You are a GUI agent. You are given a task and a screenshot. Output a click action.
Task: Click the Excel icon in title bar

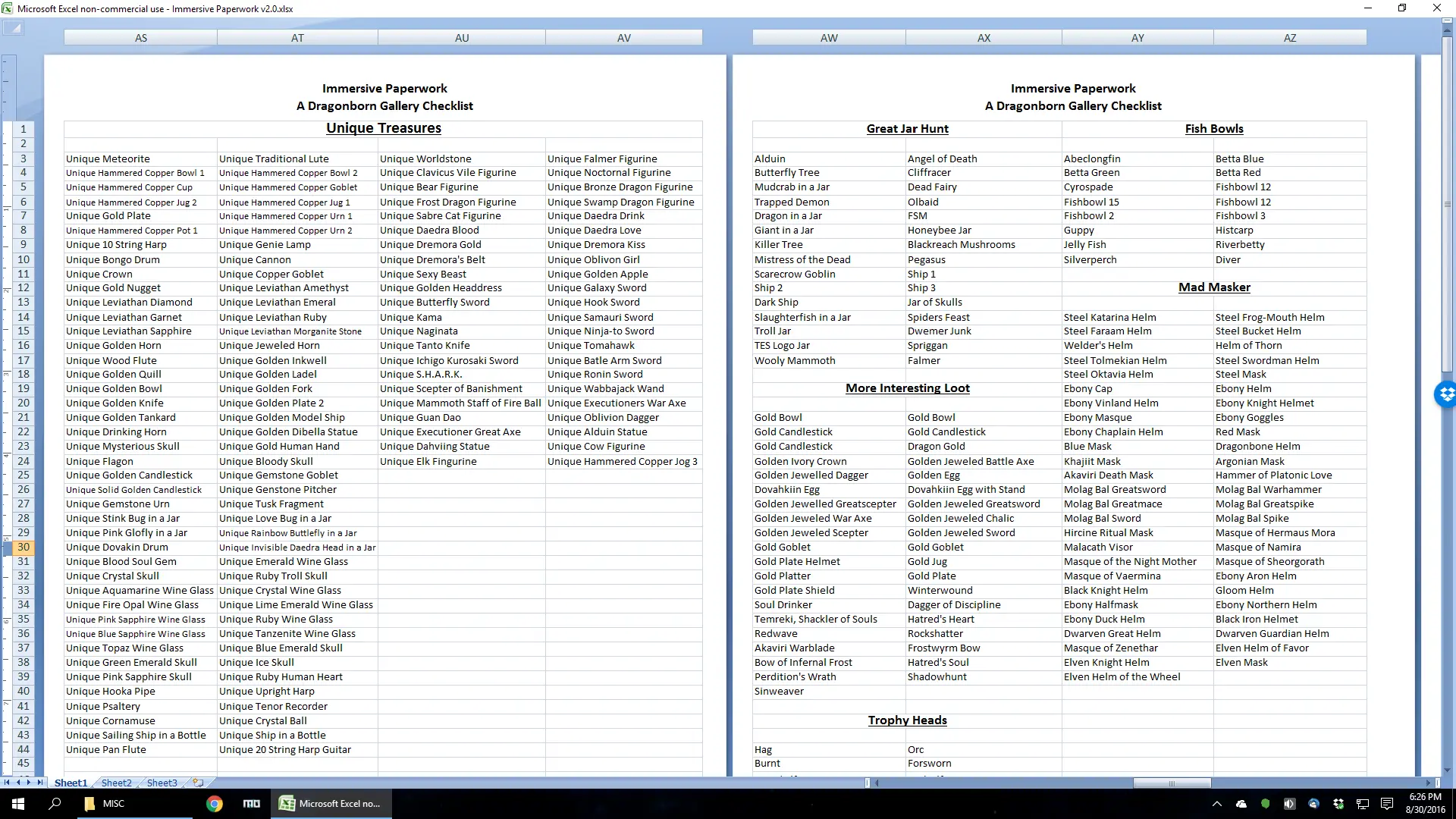(x=8, y=8)
